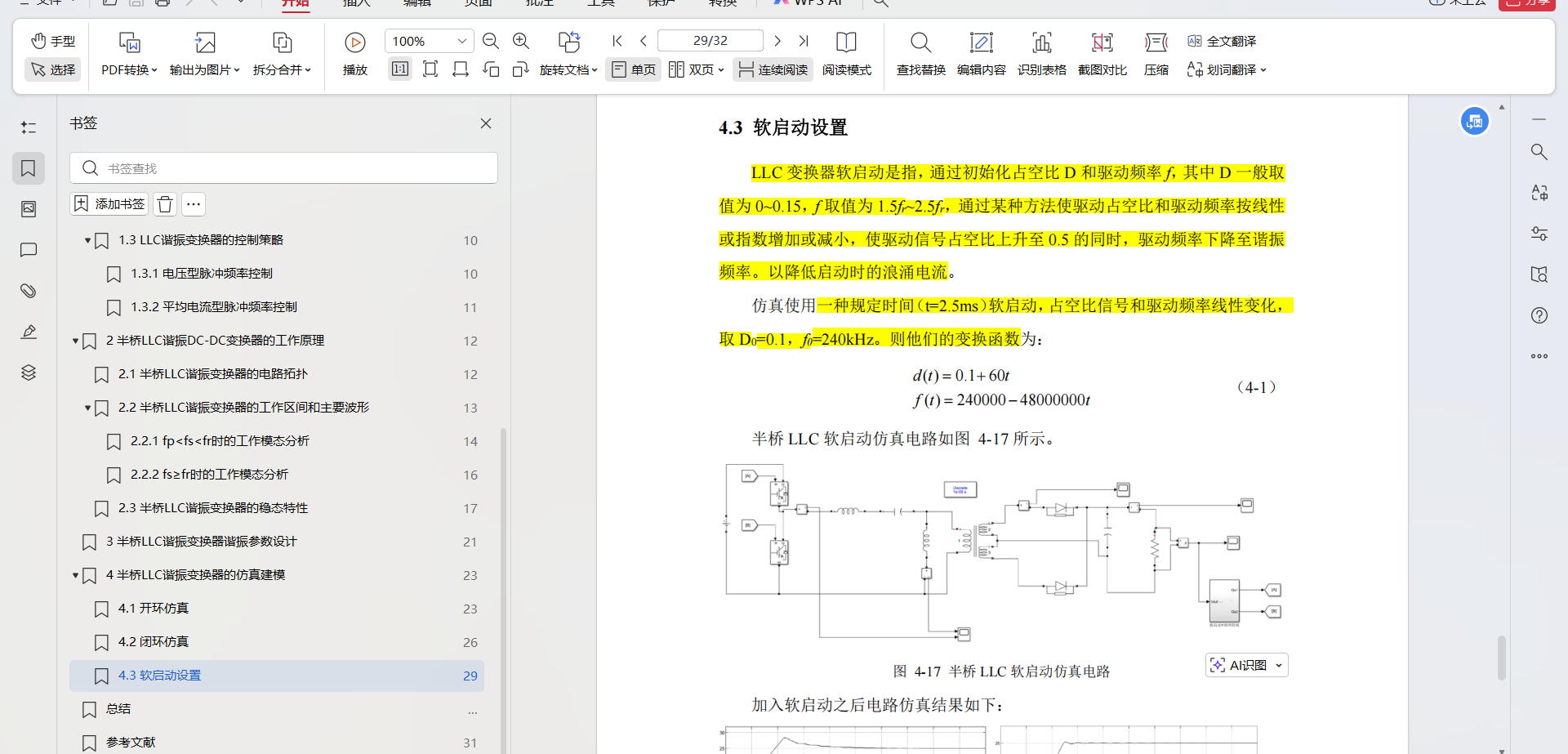The image size is (1568, 754).
Task: Open the 100% zoom level dropdown
Action: coord(461,41)
